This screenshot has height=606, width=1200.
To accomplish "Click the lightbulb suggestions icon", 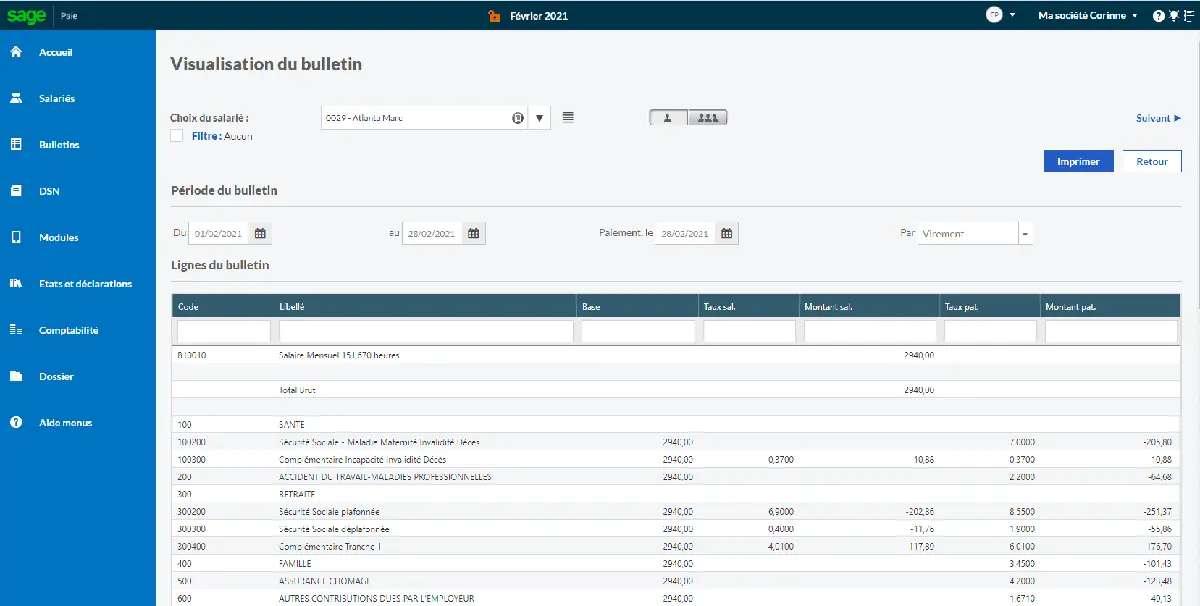I will (1170, 15).
